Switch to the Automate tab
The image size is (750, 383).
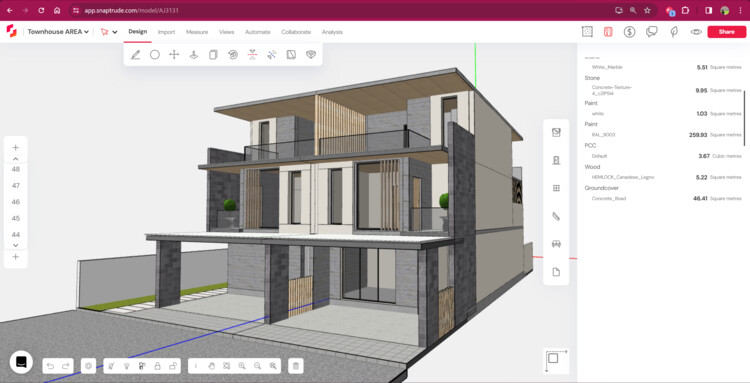pos(258,32)
